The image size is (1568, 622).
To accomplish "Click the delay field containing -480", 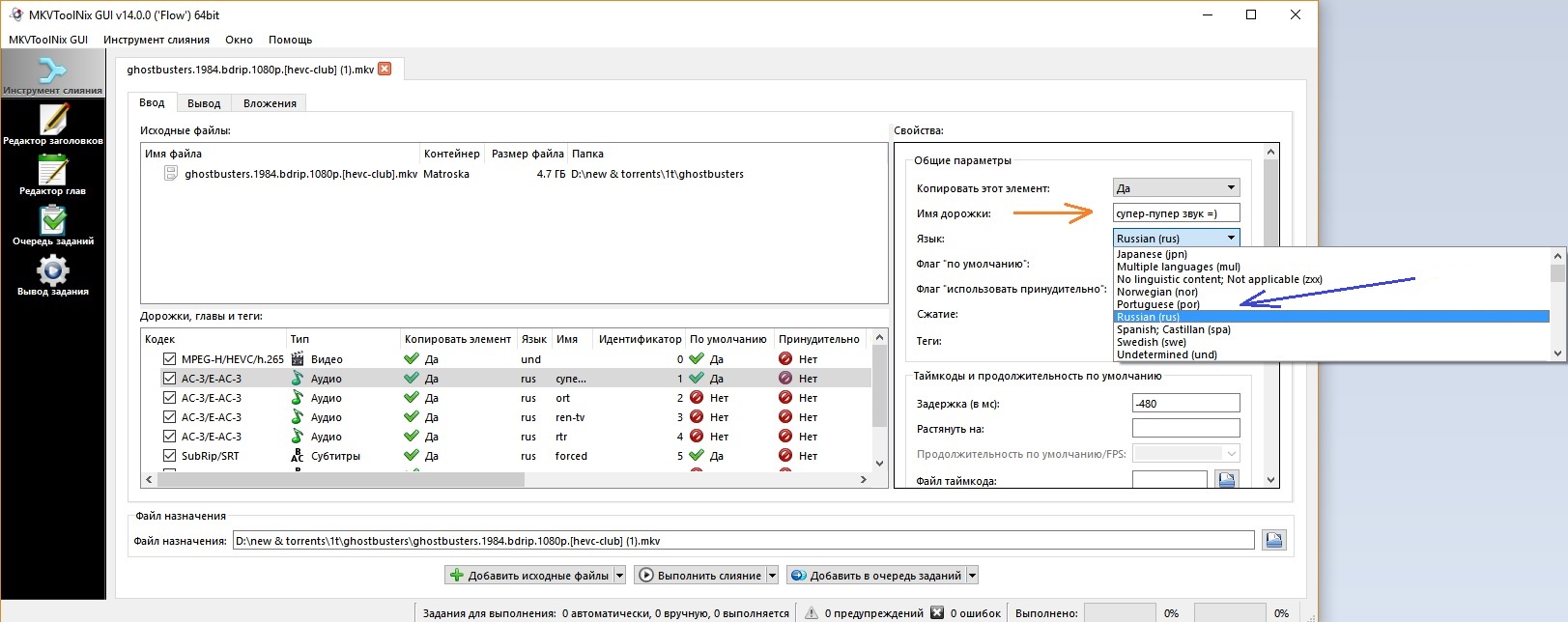I will (1185, 404).
